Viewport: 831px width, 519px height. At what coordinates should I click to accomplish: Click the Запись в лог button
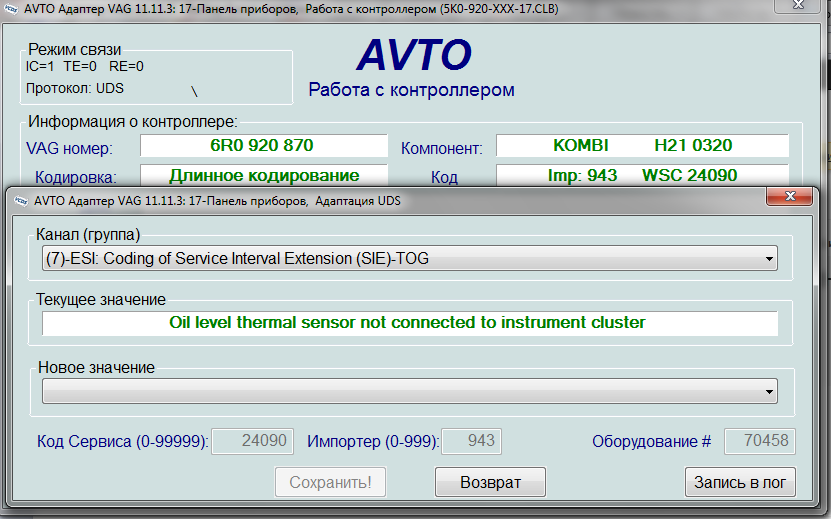[x=740, y=482]
